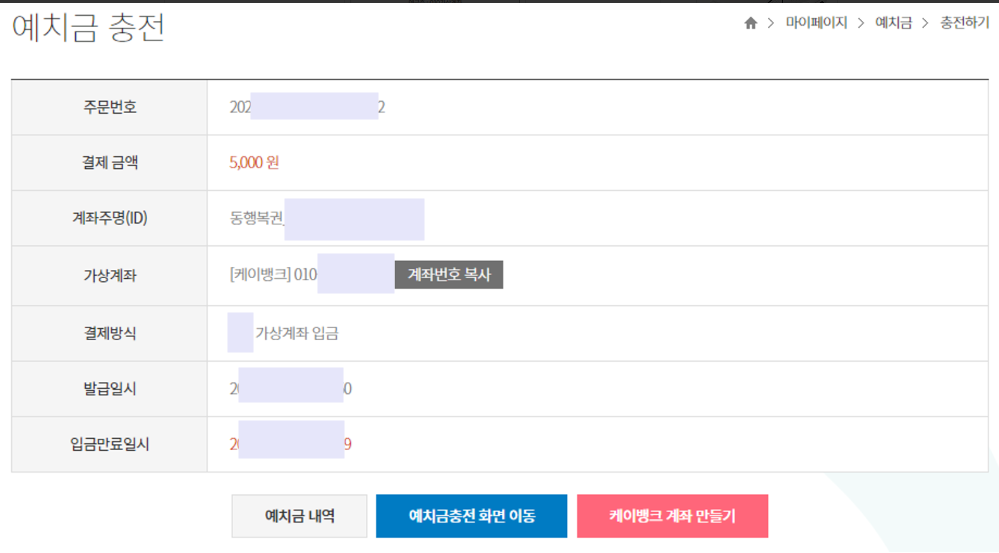Click the 결제방식 row label
Viewport: 999px width, 553px height.
[110, 333]
